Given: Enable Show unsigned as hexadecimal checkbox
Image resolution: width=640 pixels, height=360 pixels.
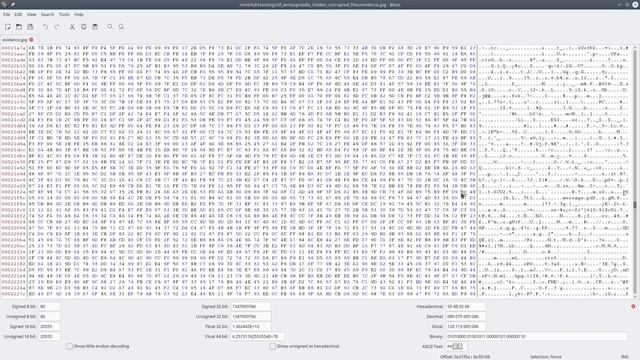Looking at the screenshot, I should point(273,346).
